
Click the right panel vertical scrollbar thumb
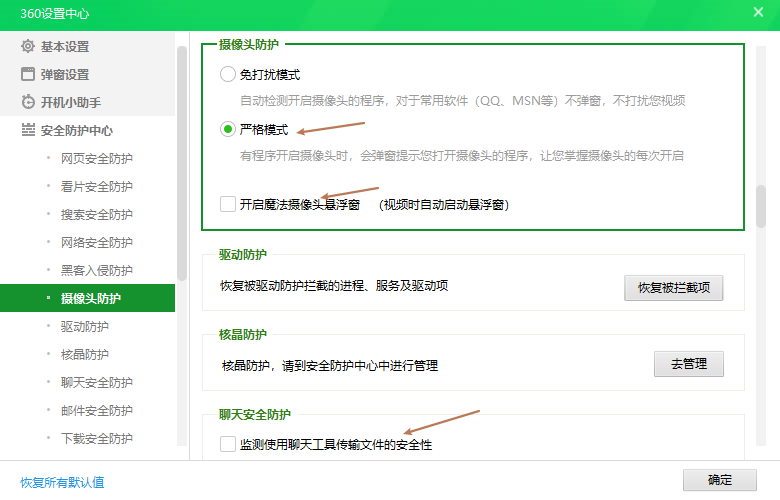[761, 206]
